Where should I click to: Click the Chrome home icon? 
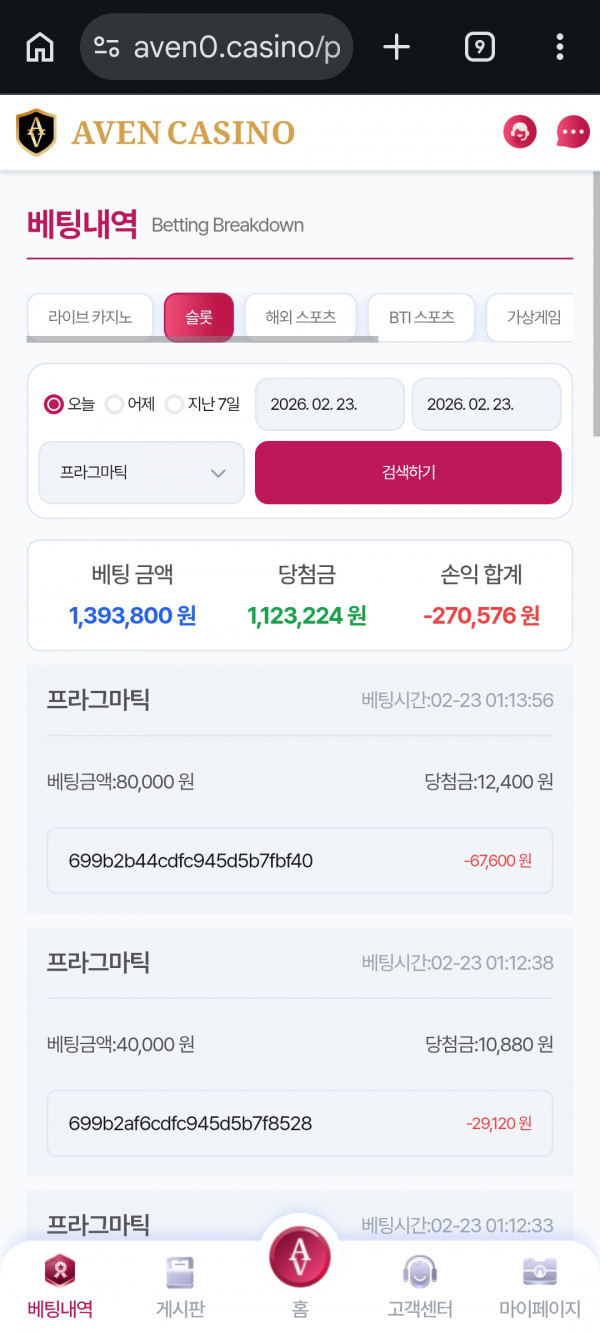coord(36,46)
